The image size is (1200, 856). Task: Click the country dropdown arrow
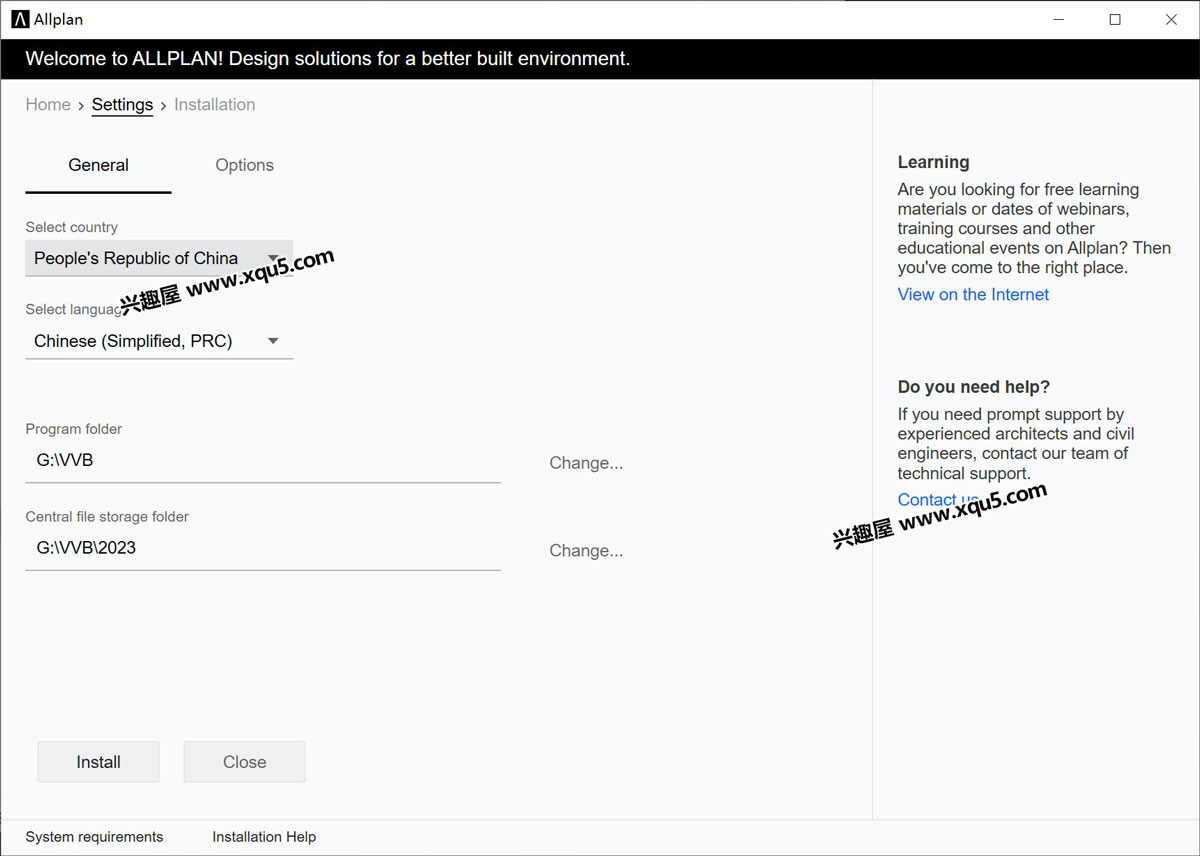[273, 258]
